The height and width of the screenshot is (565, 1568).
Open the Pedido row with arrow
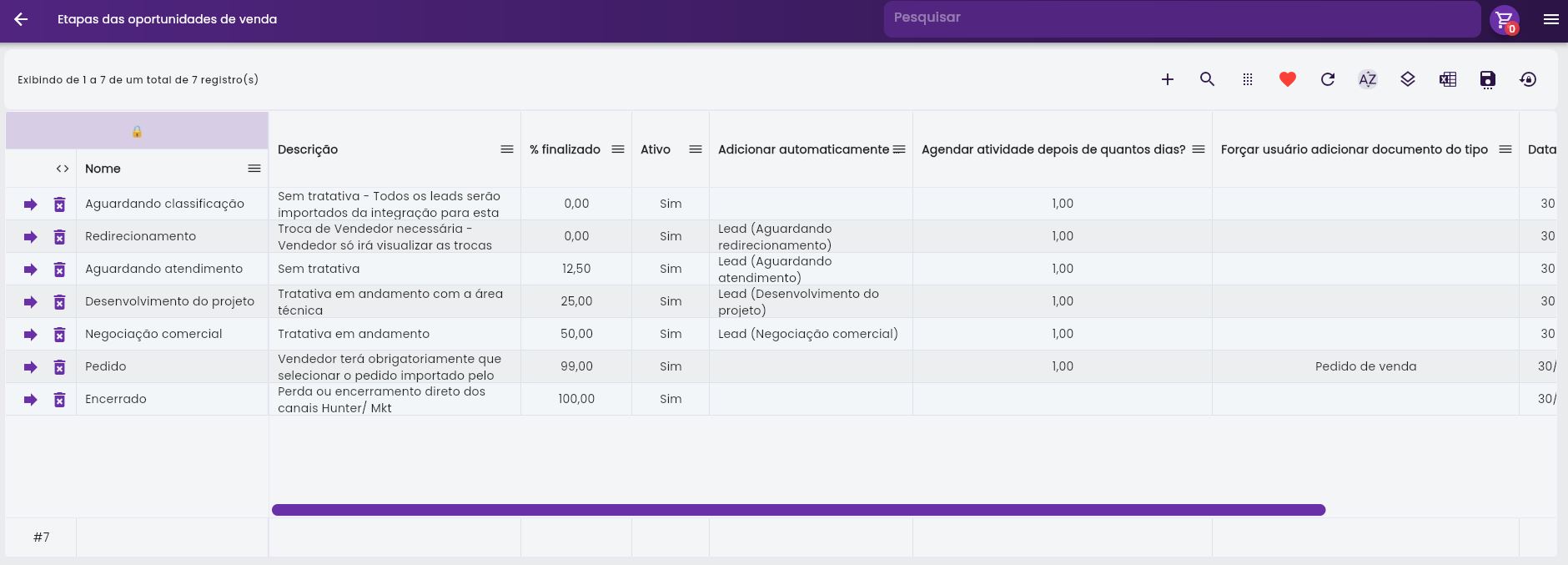(x=31, y=367)
